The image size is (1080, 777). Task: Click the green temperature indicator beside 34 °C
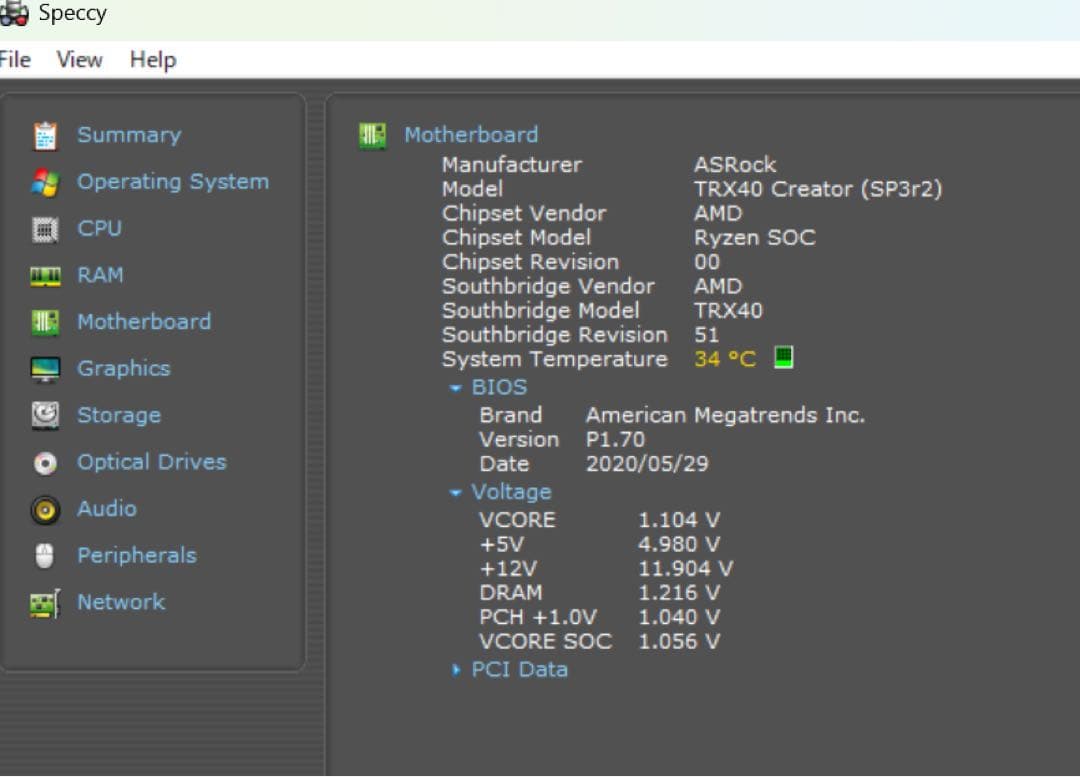(784, 358)
